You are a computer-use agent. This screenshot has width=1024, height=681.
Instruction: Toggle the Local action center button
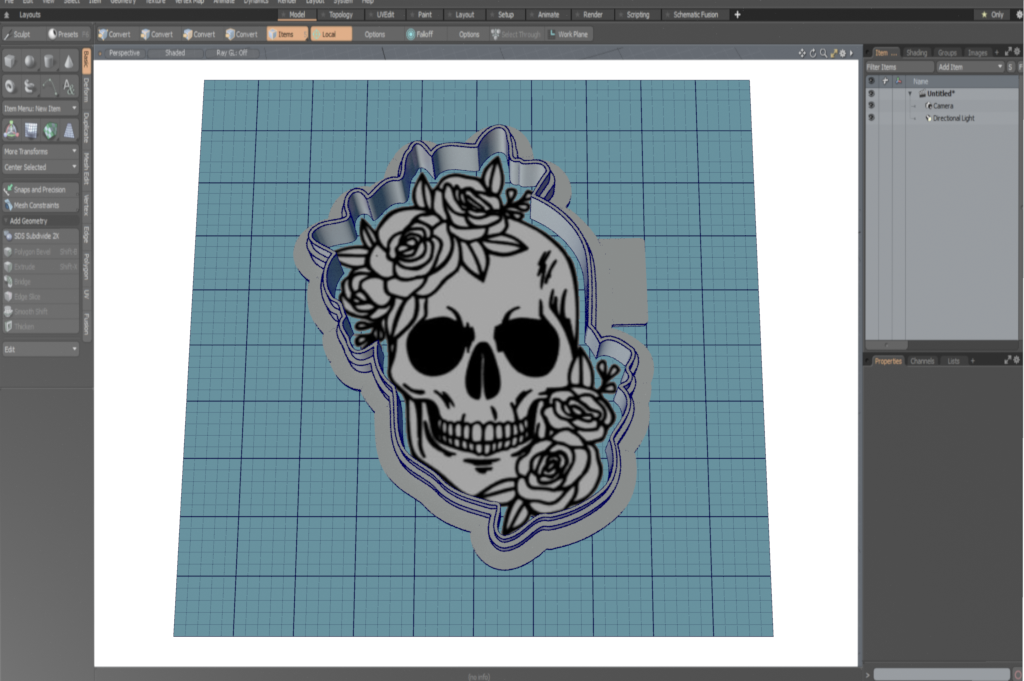(332, 34)
